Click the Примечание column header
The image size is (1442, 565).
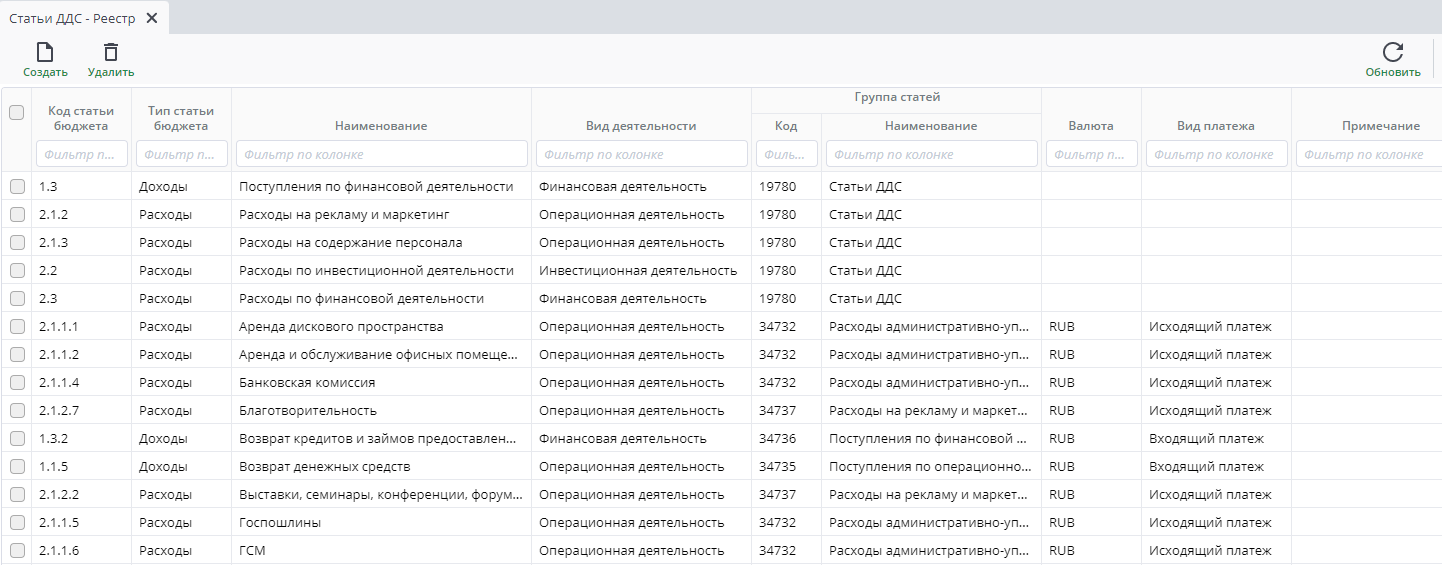coord(1380,126)
